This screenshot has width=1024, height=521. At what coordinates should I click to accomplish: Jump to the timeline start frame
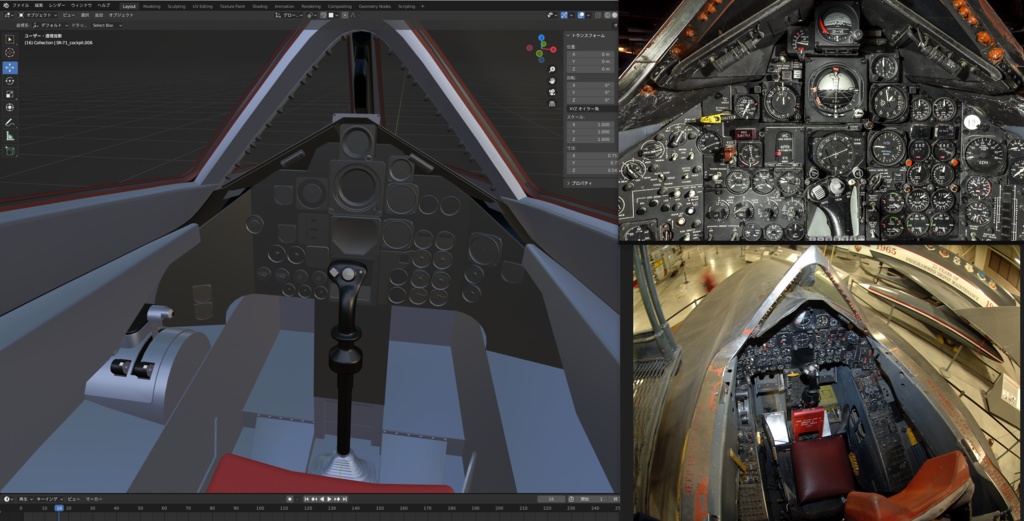pyautogui.click(x=308, y=499)
